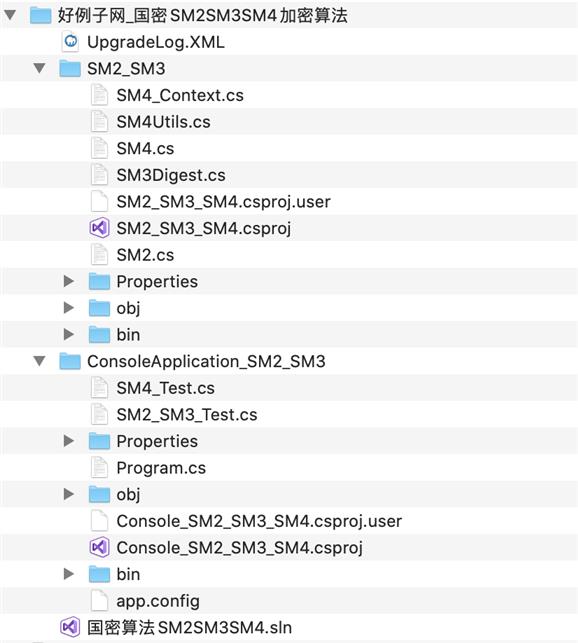The width and height of the screenshot is (578, 643).
Task: Click the ConsoleApplication_SM2_SM3 folder icon
Action: click(x=70, y=361)
